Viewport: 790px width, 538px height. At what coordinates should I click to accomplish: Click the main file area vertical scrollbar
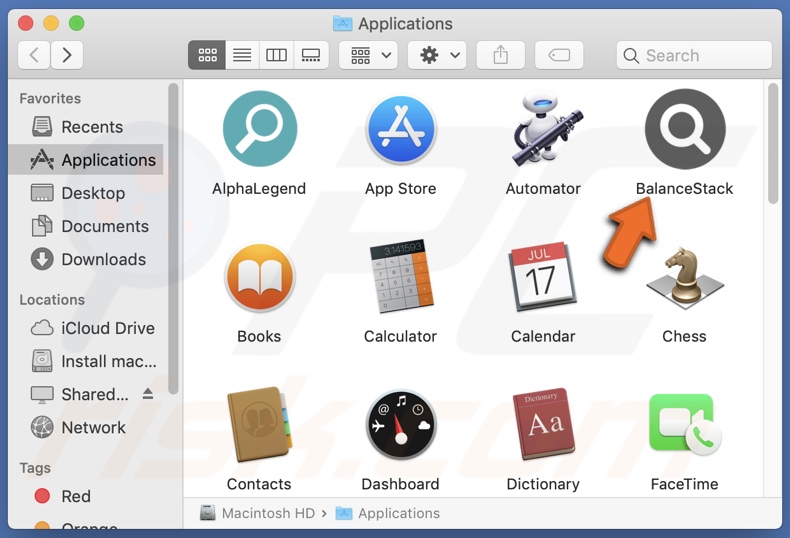[x=773, y=144]
